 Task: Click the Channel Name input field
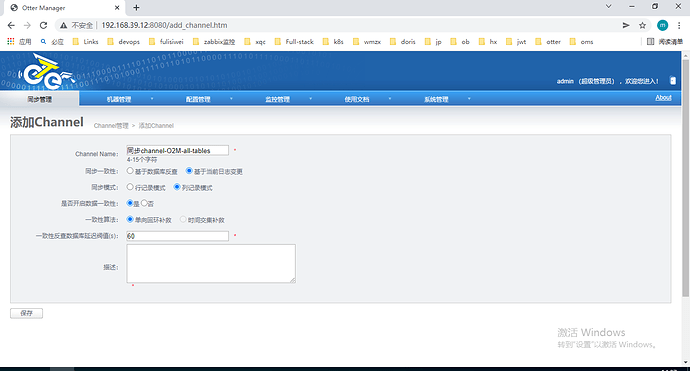pyautogui.click(x=177, y=151)
